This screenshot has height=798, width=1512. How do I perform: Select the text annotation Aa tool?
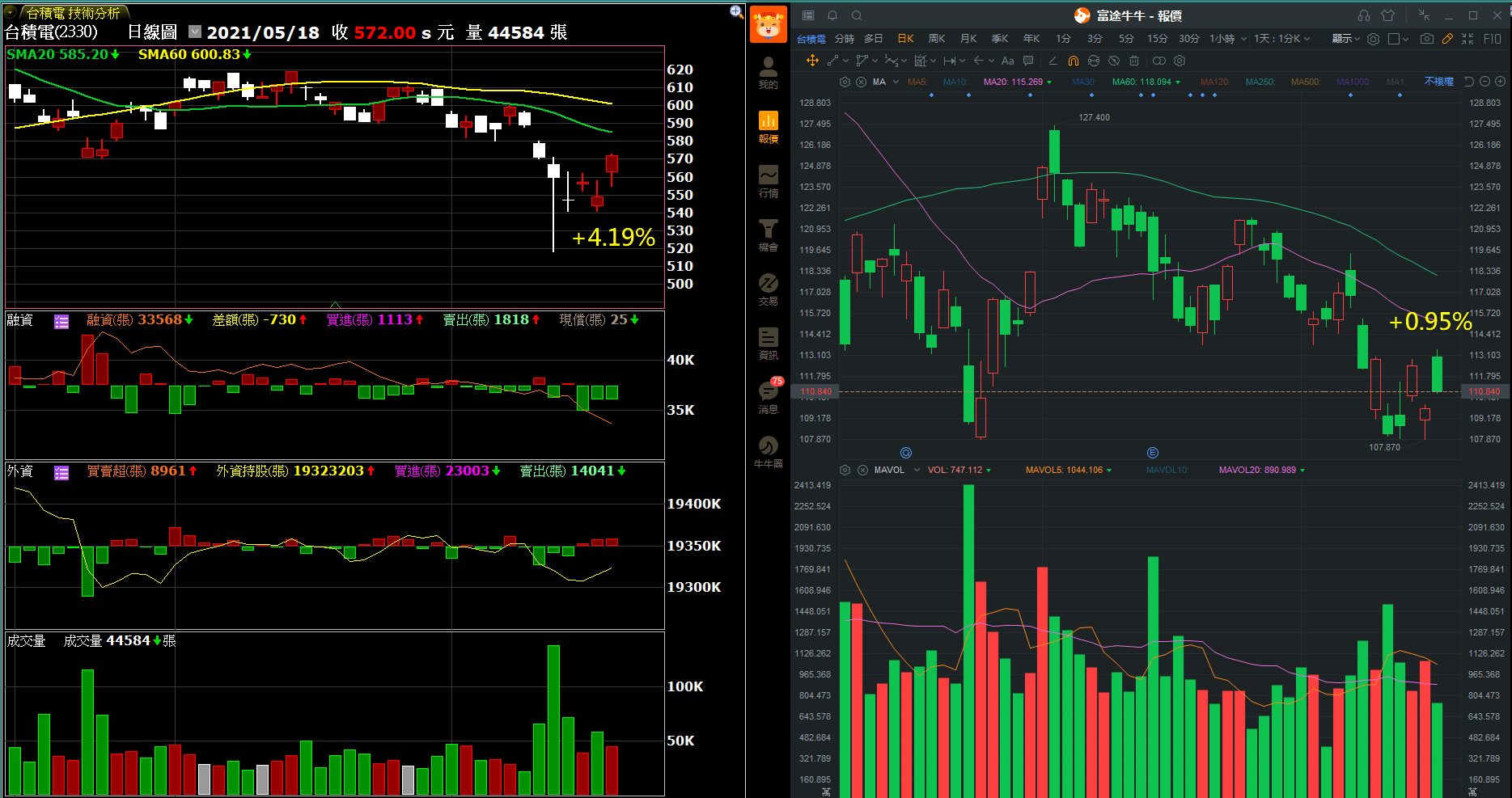(x=1007, y=61)
